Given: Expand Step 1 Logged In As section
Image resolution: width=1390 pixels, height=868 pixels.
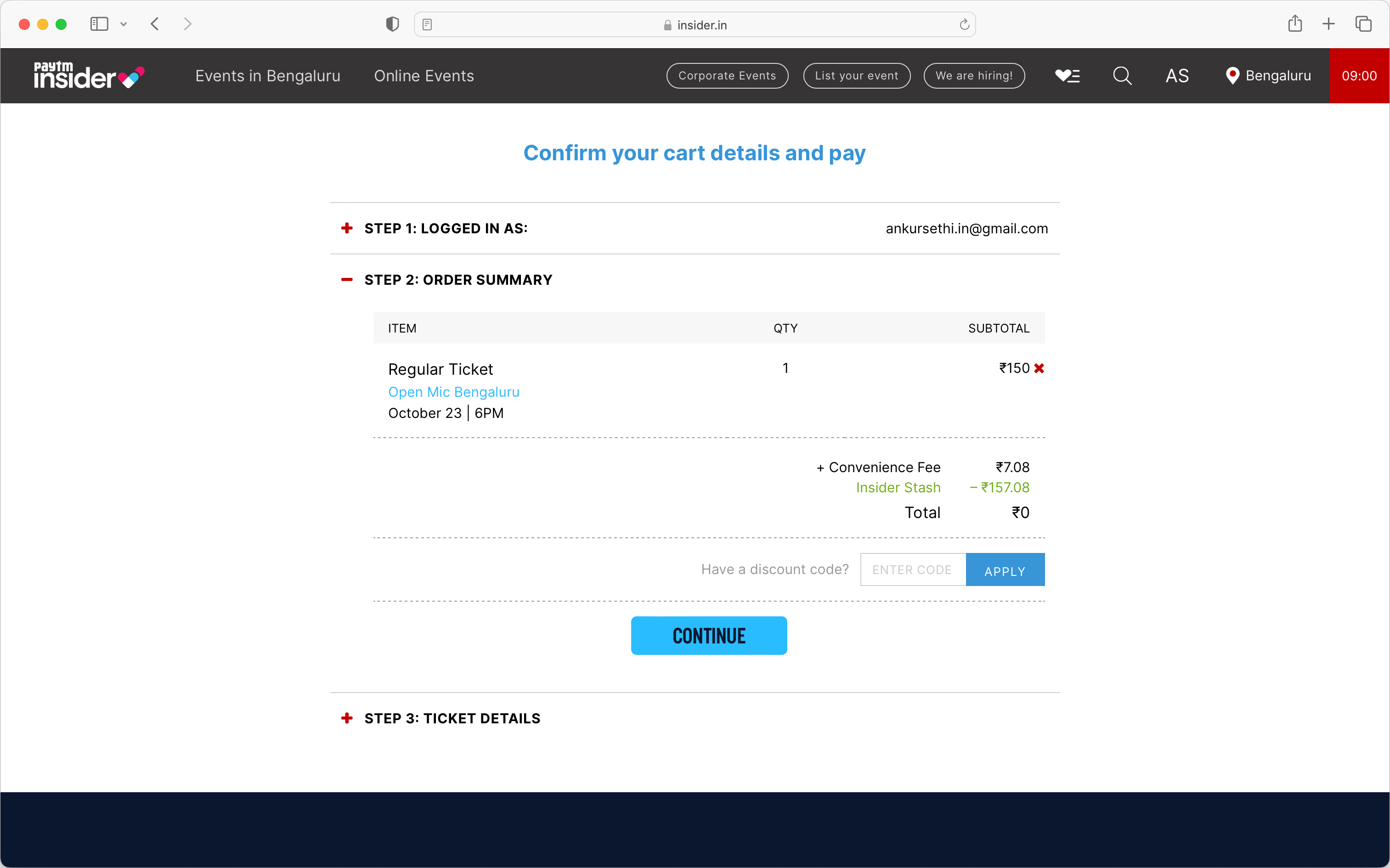Looking at the screenshot, I should point(347,228).
